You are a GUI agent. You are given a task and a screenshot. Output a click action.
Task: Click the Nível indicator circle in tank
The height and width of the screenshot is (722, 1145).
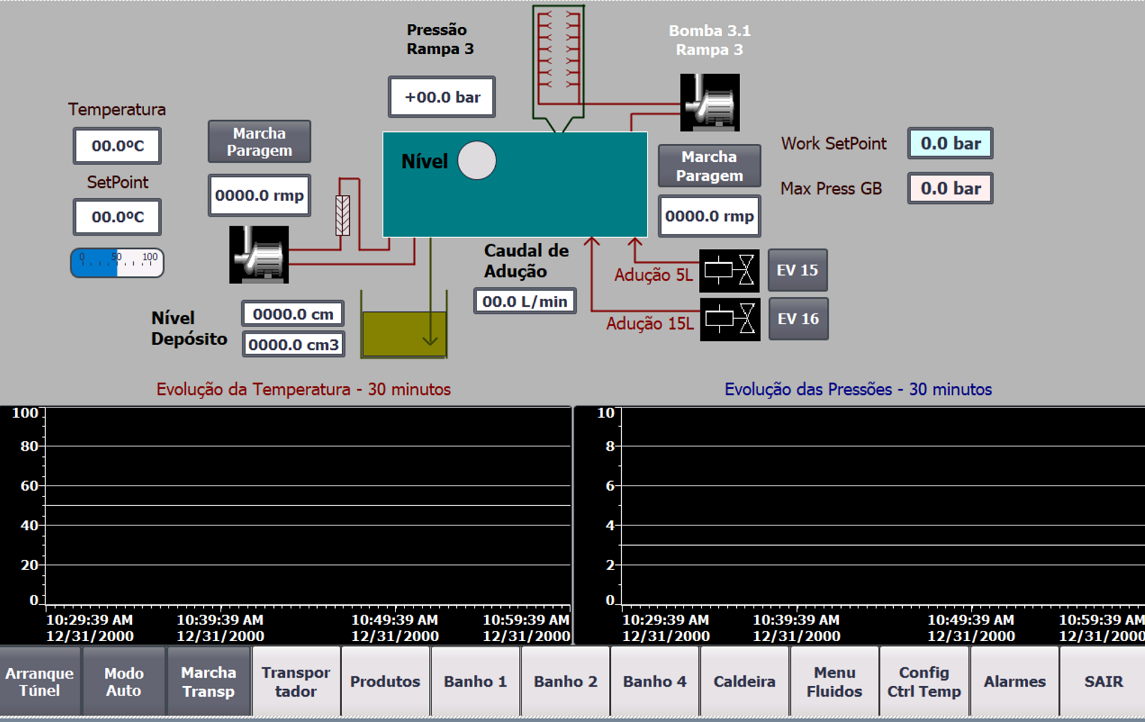tap(477, 161)
